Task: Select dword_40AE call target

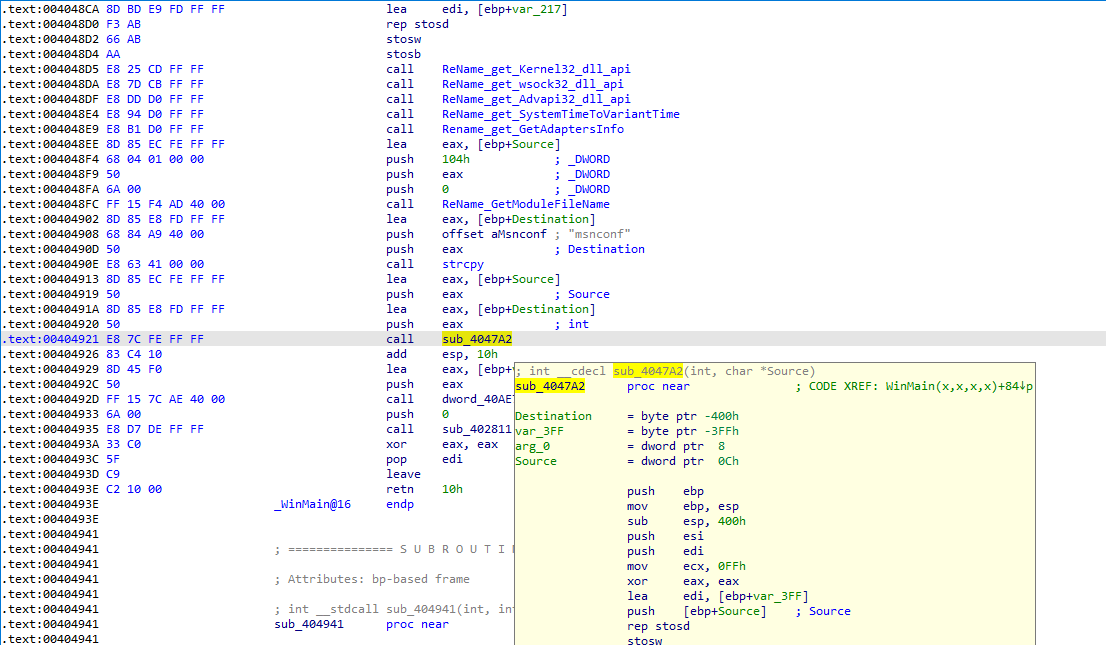Action: (478, 399)
